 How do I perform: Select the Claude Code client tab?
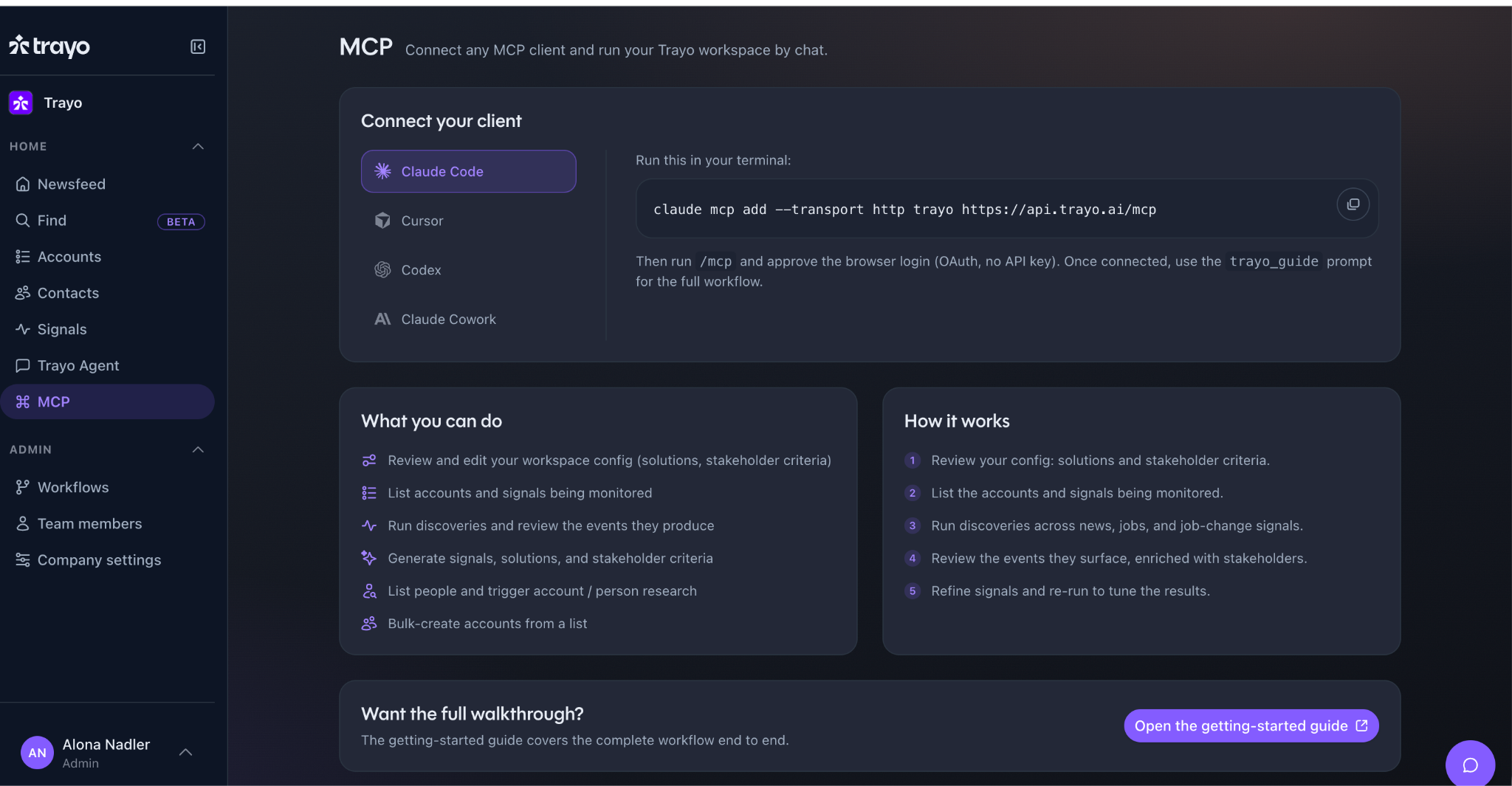[468, 171]
